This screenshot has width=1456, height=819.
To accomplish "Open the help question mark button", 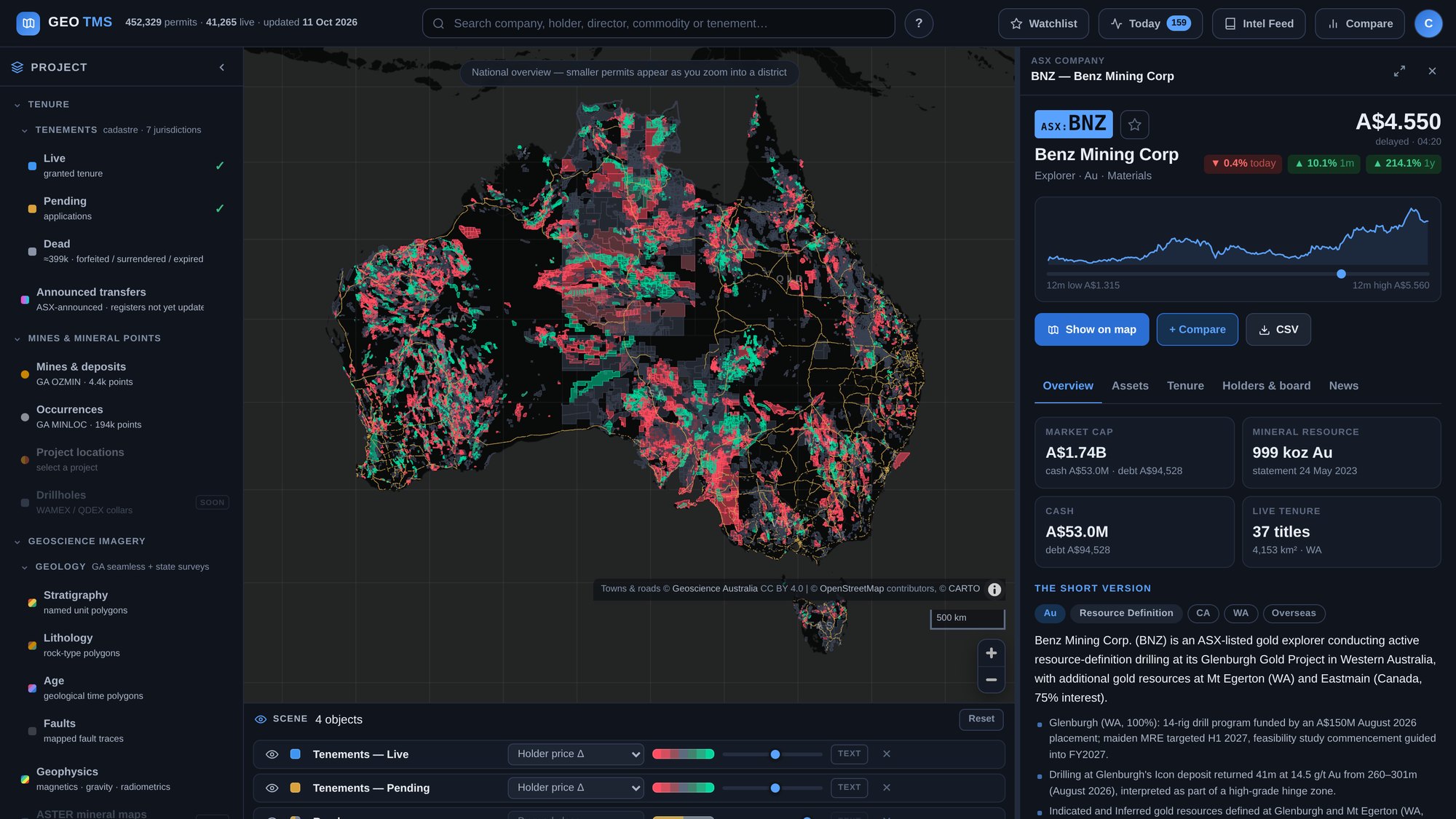I will click(919, 23).
